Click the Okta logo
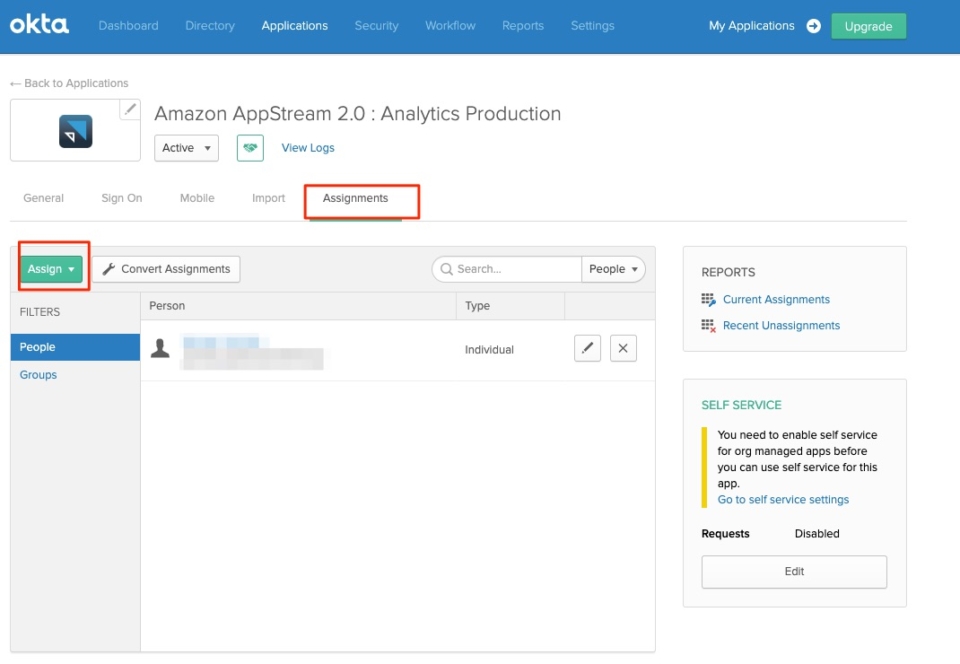This screenshot has height=664, width=960. pos(39,26)
